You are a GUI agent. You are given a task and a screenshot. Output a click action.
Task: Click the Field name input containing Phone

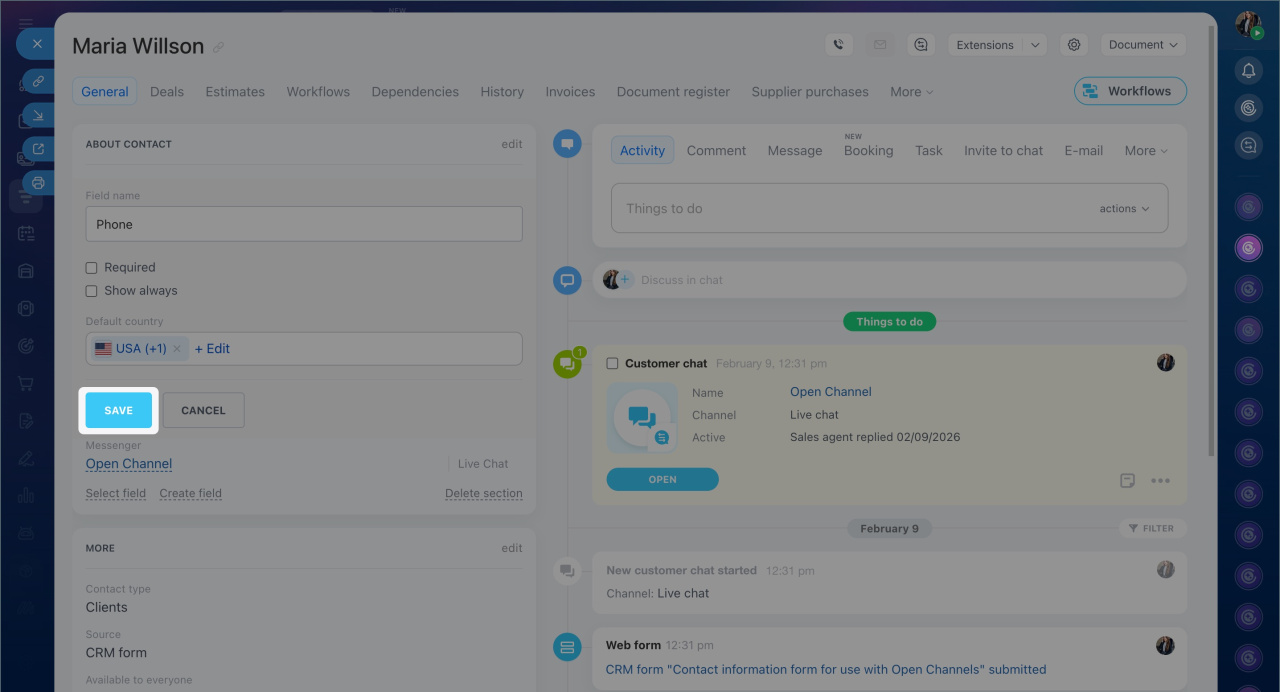[304, 224]
